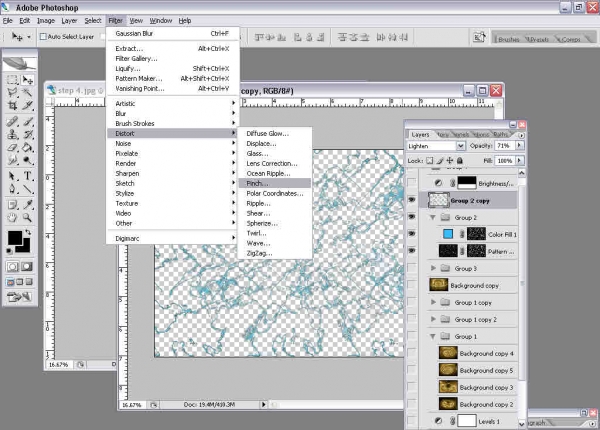Image resolution: width=600 pixels, height=430 pixels.
Task: Click the background color swatch
Action: tap(25, 248)
